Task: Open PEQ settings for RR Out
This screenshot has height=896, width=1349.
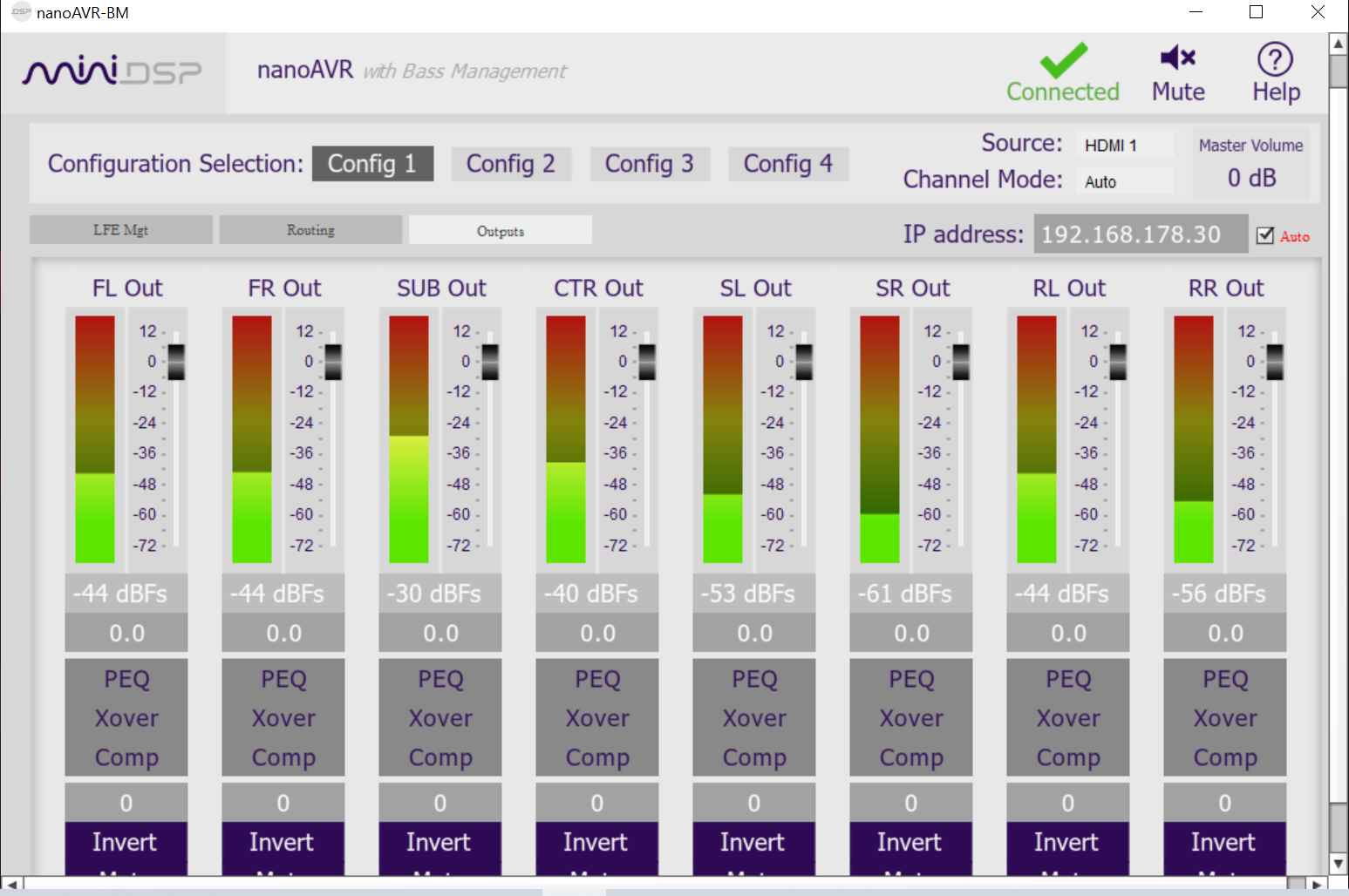Action: [1225, 679]
